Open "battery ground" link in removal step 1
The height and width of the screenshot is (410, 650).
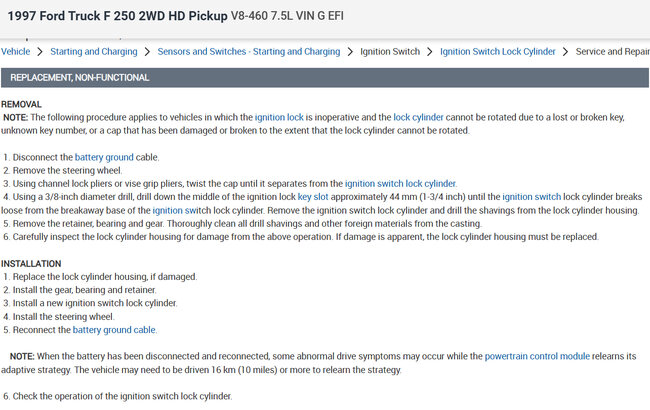click(105, 157)
